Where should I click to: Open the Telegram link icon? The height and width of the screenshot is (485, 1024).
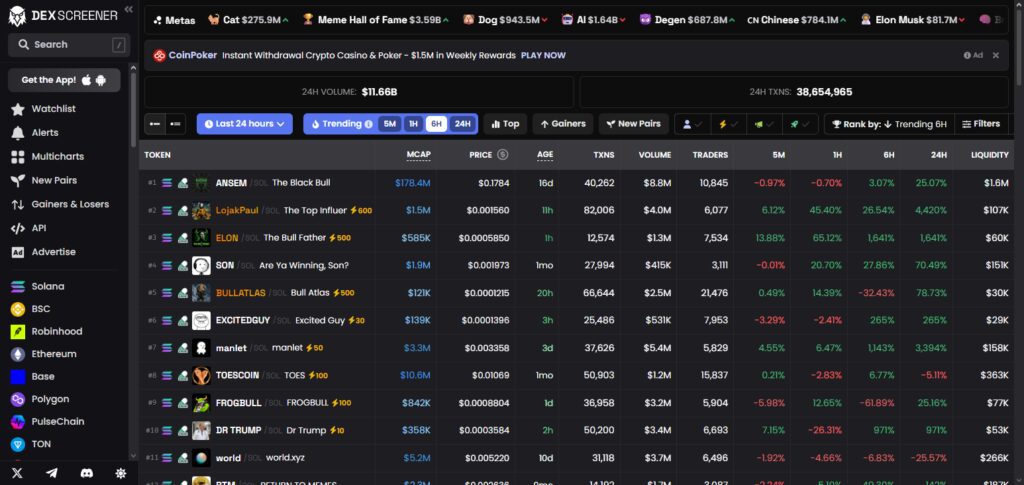pos(52,473)
